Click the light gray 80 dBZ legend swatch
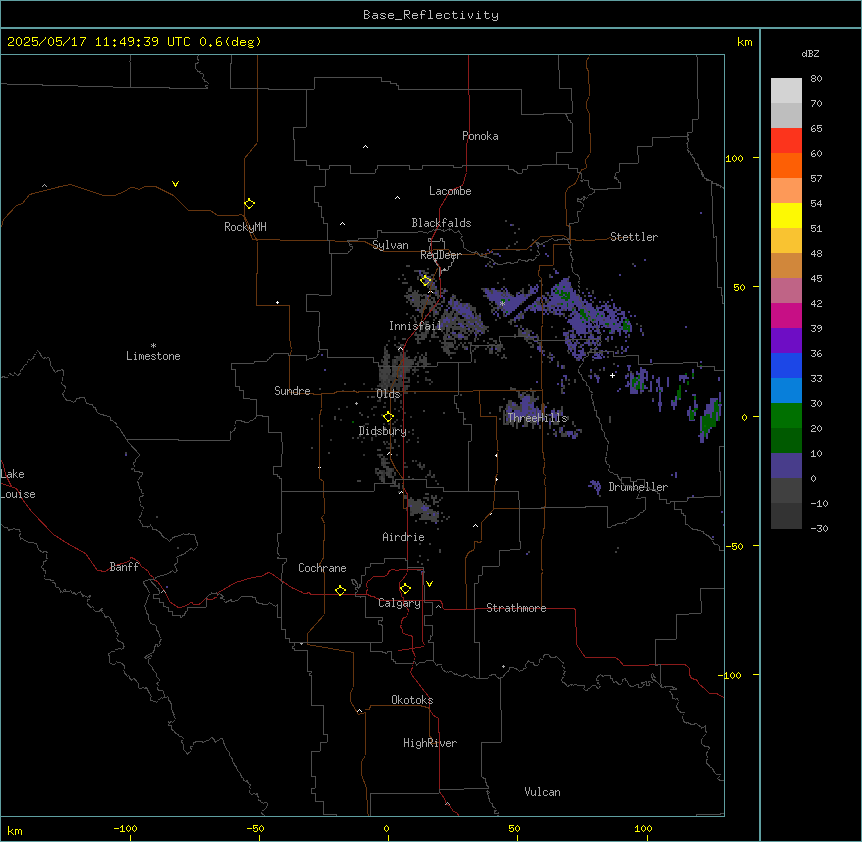The width and height of the screenshot is (862, 842). [x=786, y=91]
